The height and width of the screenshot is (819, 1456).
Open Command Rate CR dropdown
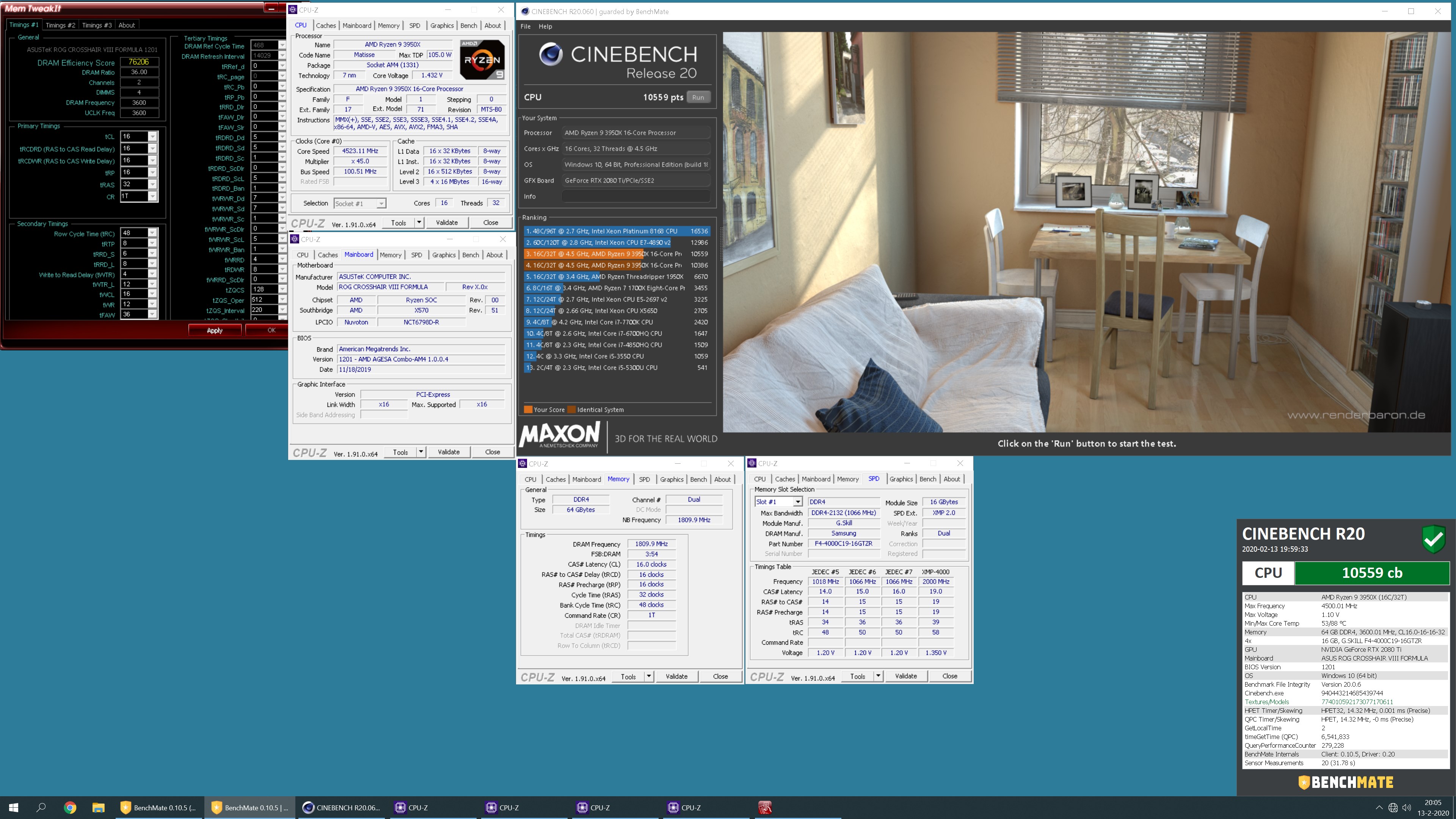point(152,197)
